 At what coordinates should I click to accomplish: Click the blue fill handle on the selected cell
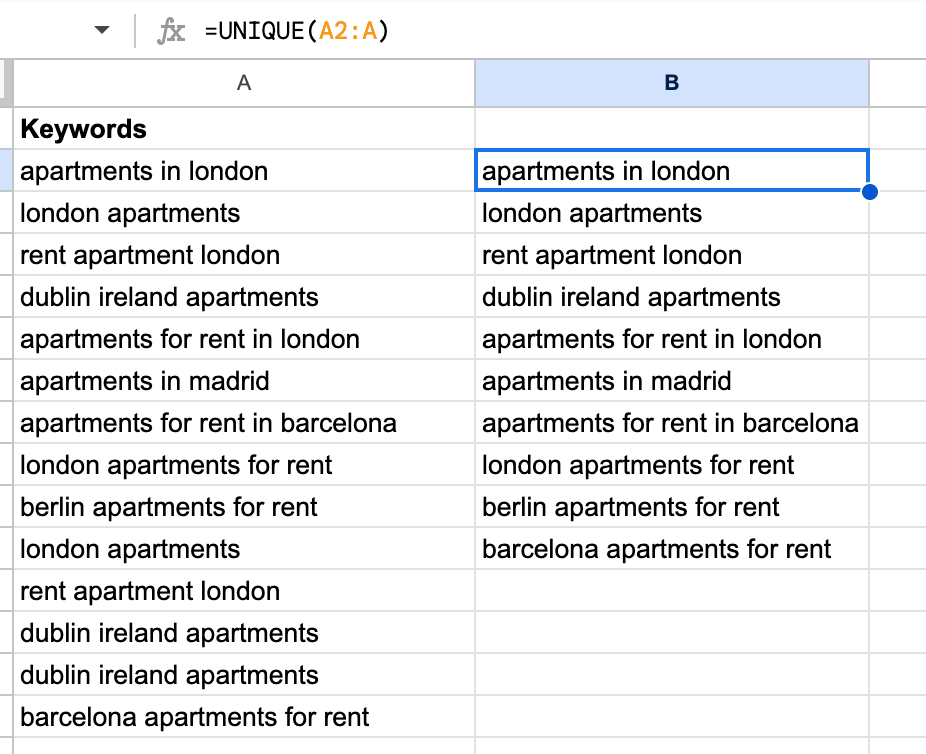tap(868, 191)
